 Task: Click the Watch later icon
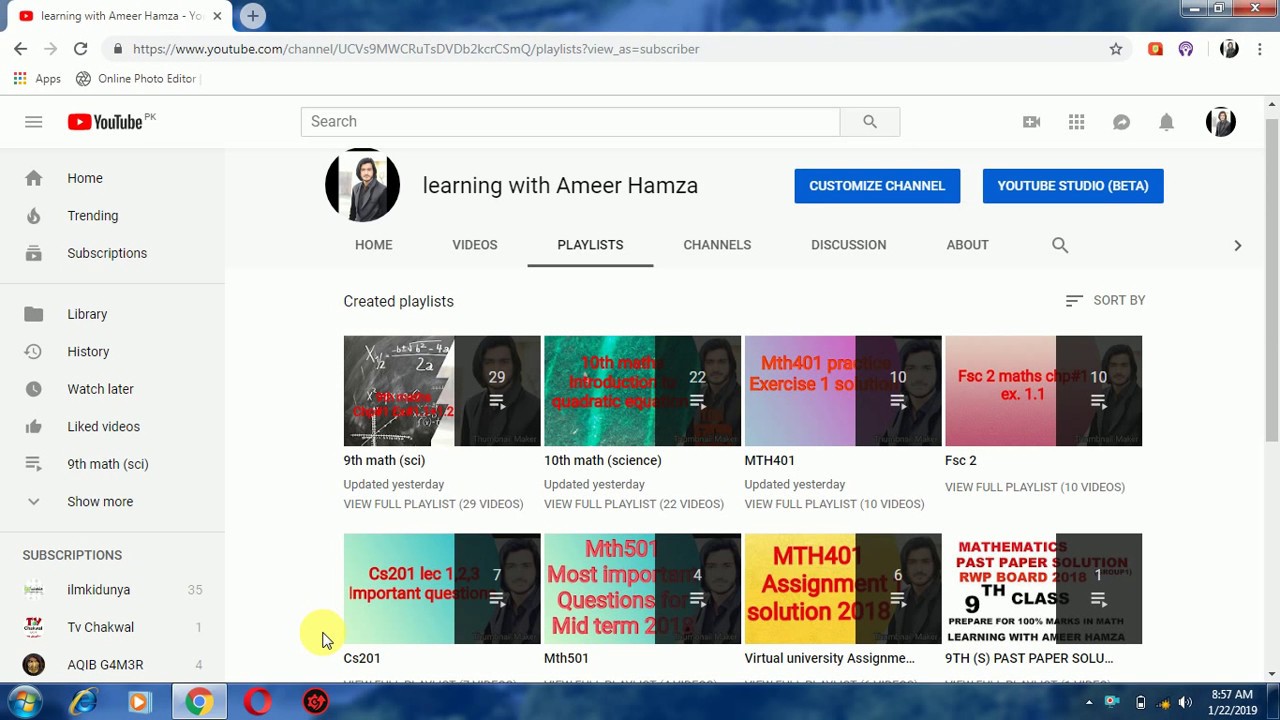tap(33, 389)
